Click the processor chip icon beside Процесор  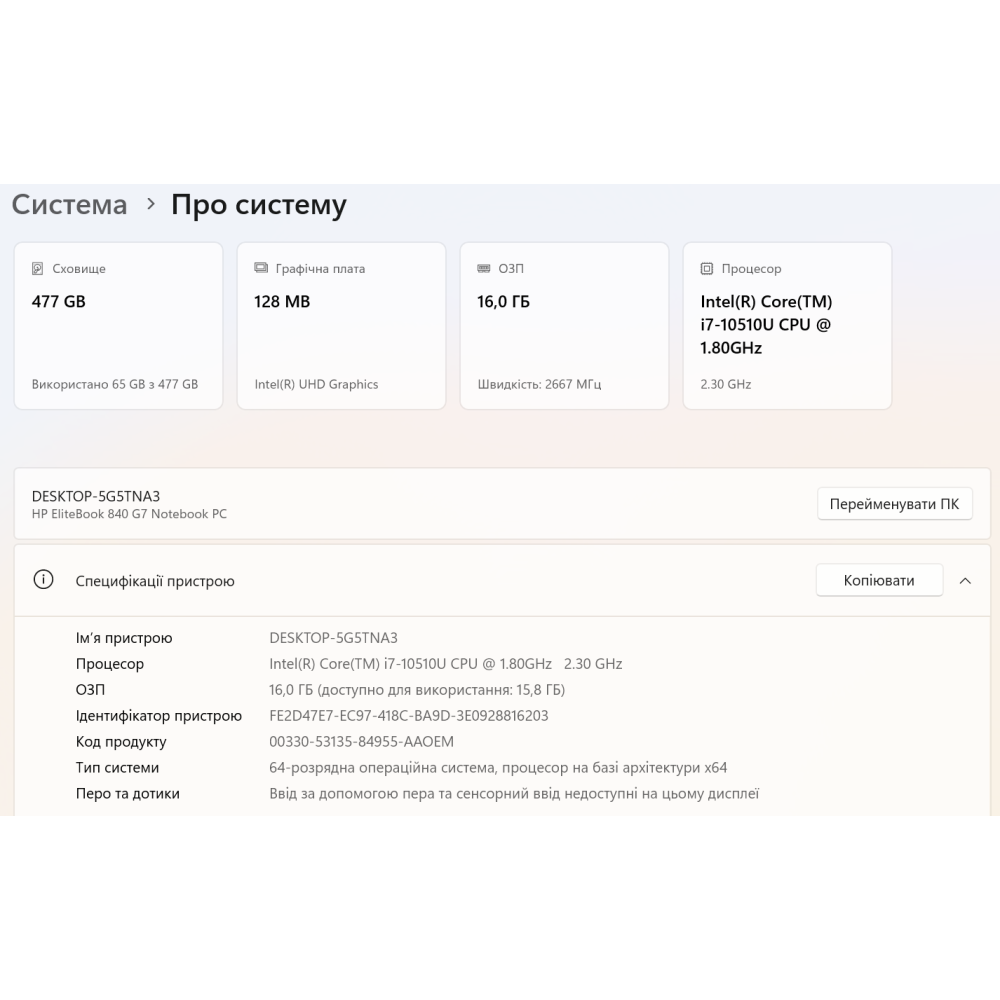tap(707, 269)
